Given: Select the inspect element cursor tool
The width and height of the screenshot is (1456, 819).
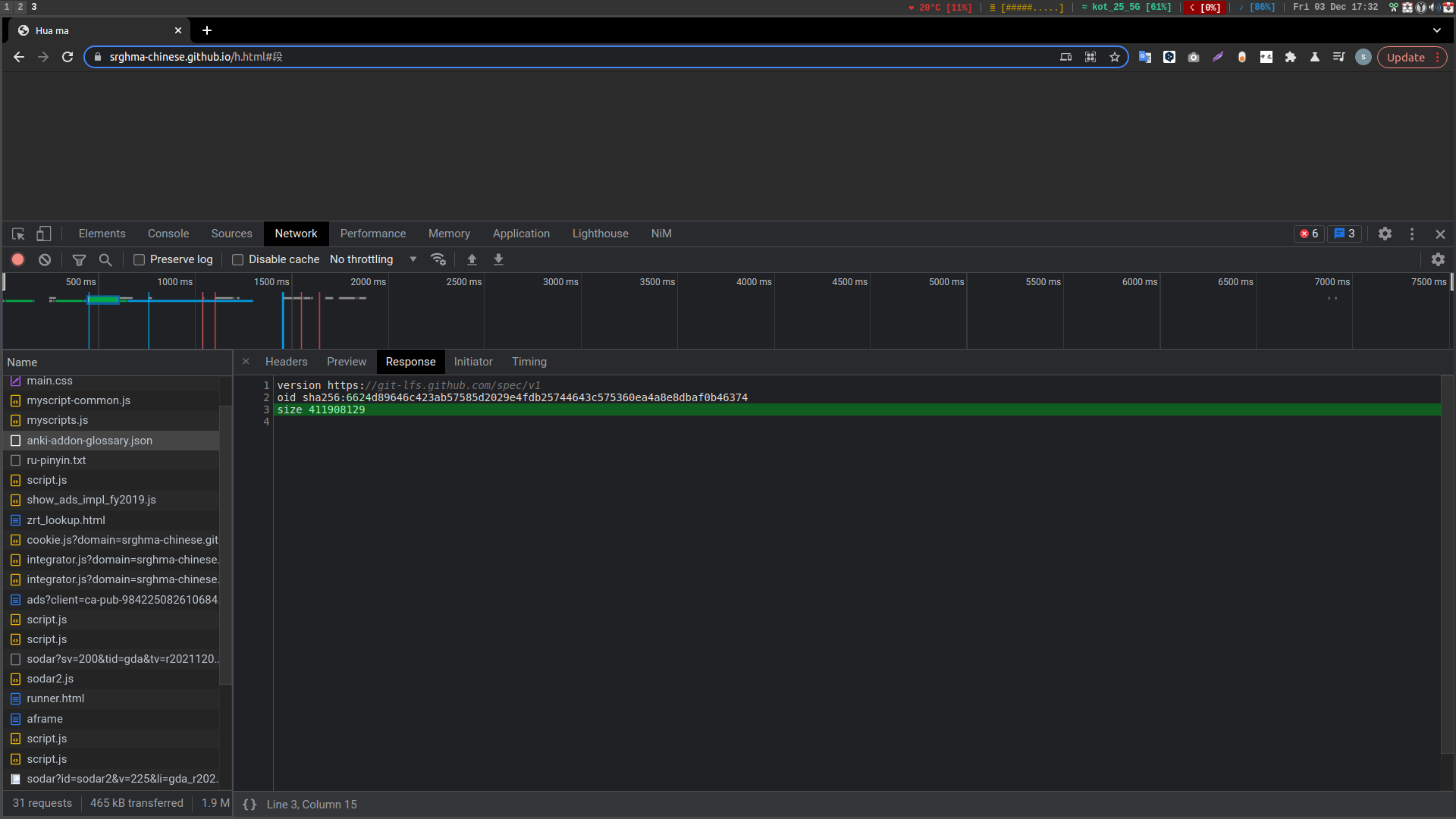Looking at the screenshot, I should pyautogui.click(x=17, y=234).
